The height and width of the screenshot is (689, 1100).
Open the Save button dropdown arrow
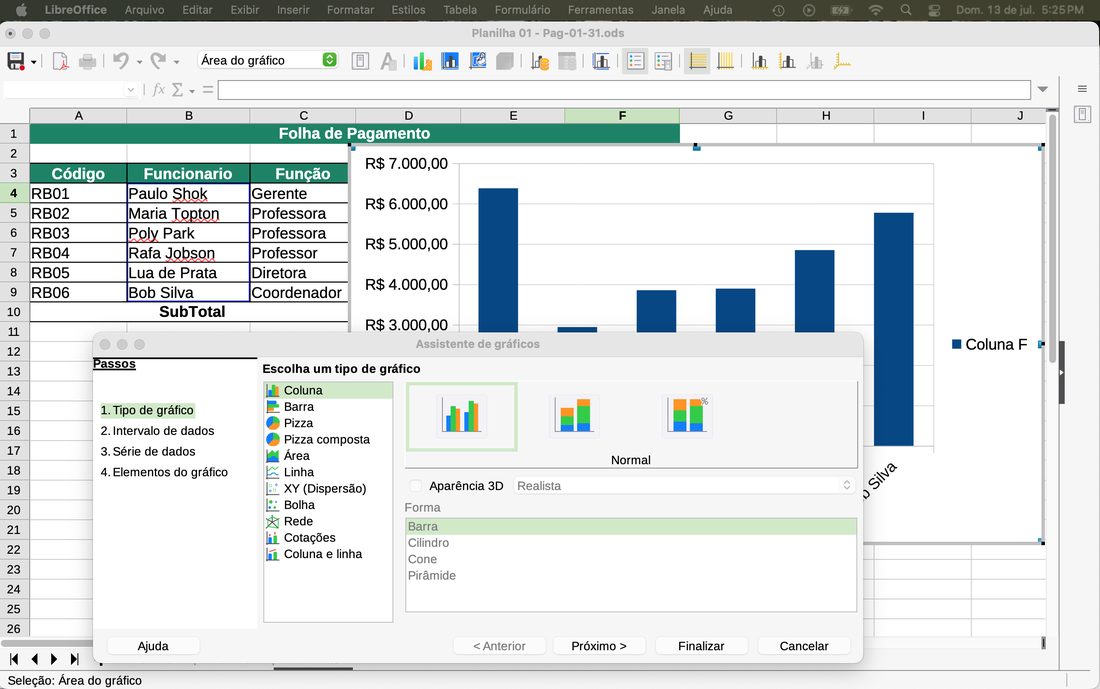click(33, 62)
